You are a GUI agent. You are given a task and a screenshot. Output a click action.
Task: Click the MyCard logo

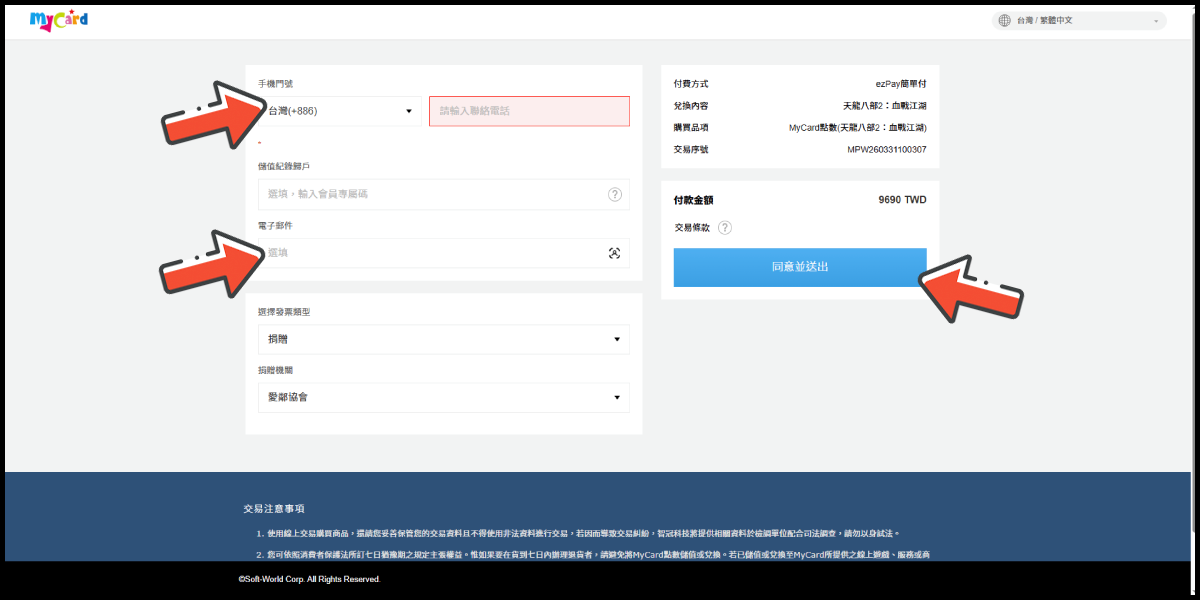(x=59, y=20)
